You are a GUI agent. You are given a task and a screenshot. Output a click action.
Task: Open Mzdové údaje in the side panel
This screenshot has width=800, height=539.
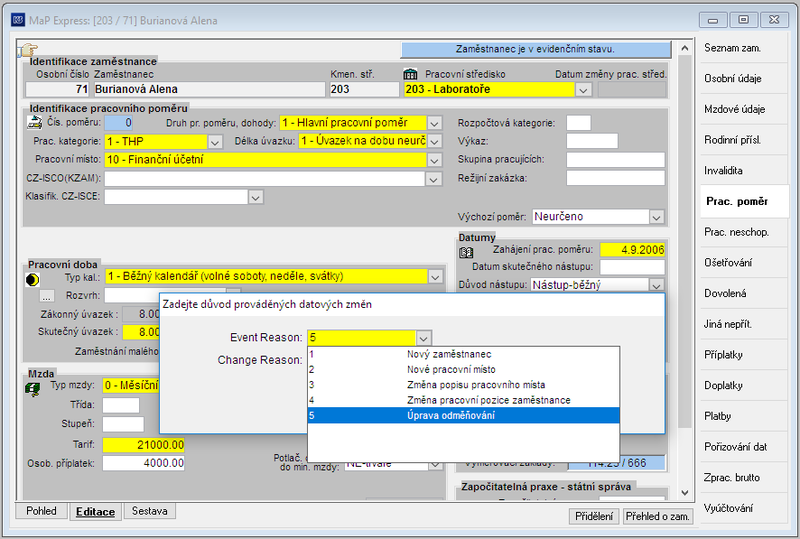pos(735,109)
